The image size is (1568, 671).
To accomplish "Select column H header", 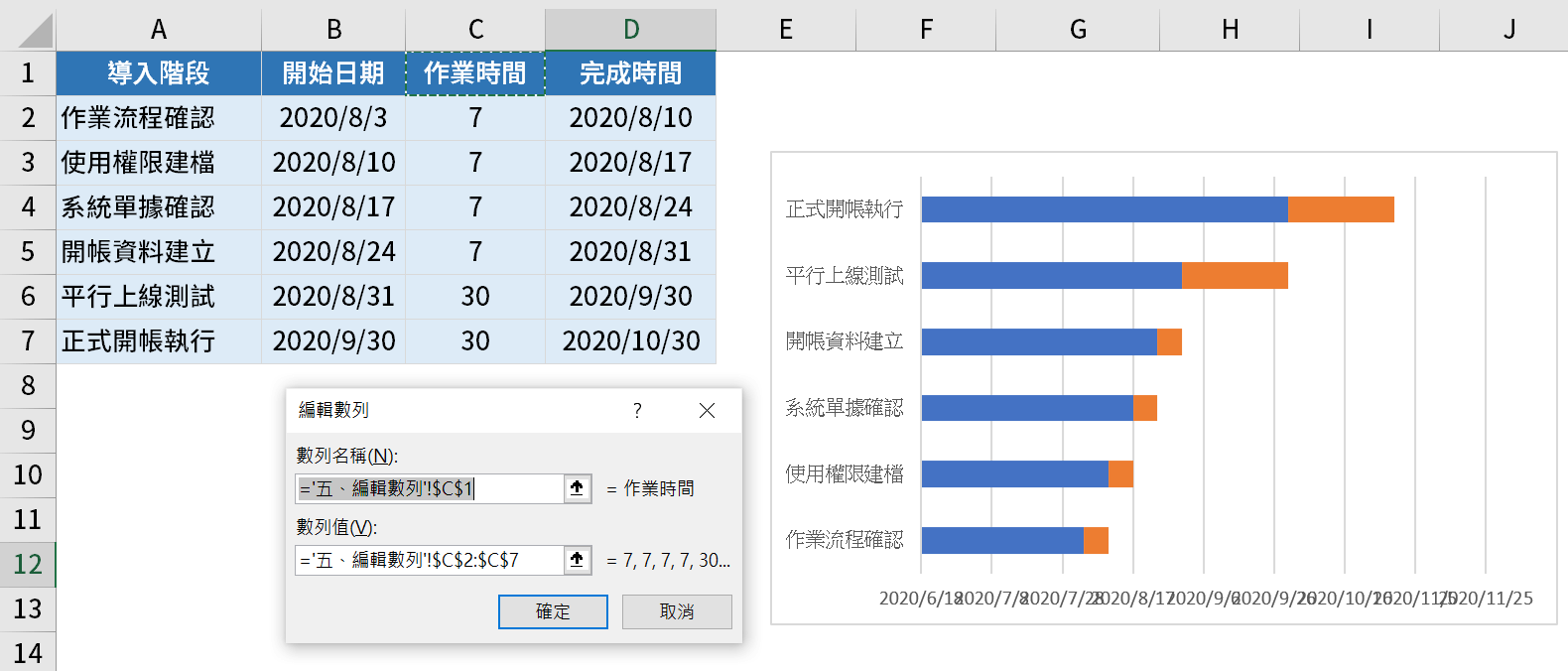I will point(1230,30).
